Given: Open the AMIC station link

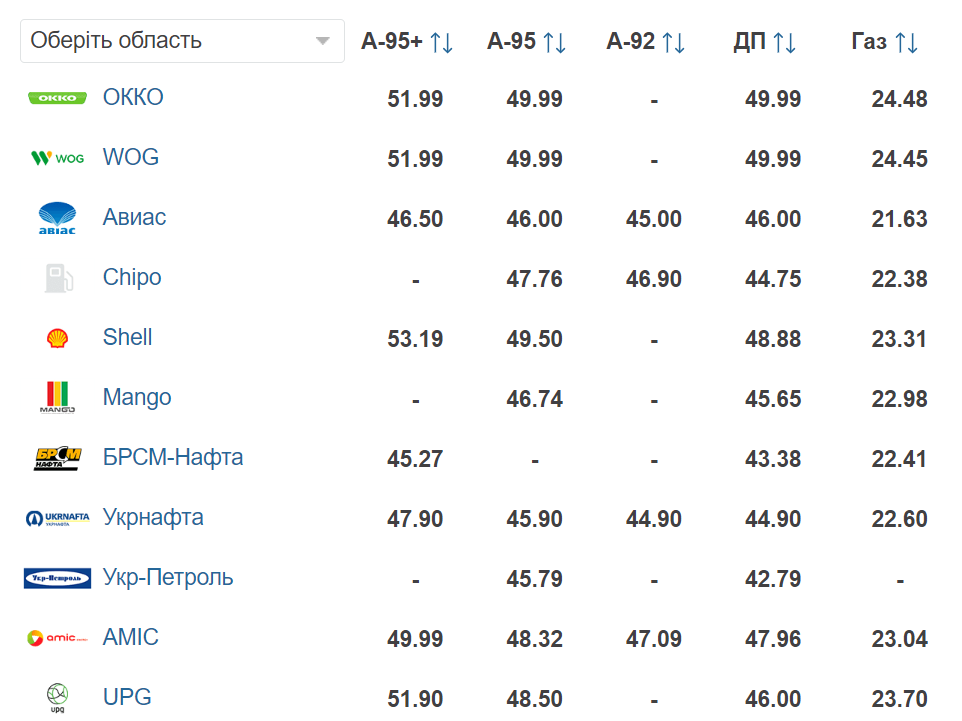Looking at the screenshot, I should (130, 637).
